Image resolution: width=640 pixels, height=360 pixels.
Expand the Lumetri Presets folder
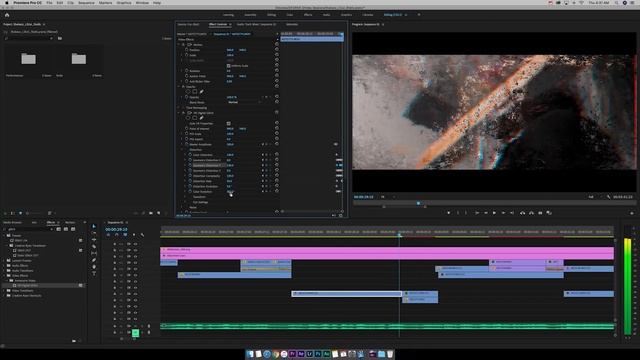click(x=4, y=260)
